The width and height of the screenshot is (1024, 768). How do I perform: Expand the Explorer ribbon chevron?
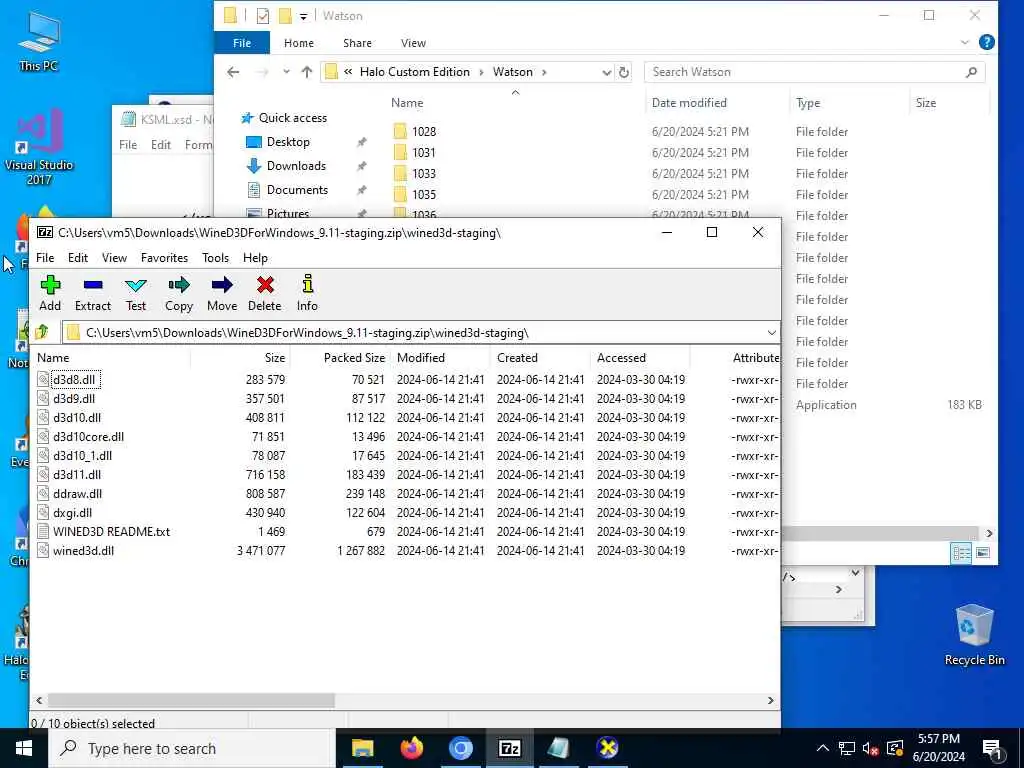pos(965,42)
